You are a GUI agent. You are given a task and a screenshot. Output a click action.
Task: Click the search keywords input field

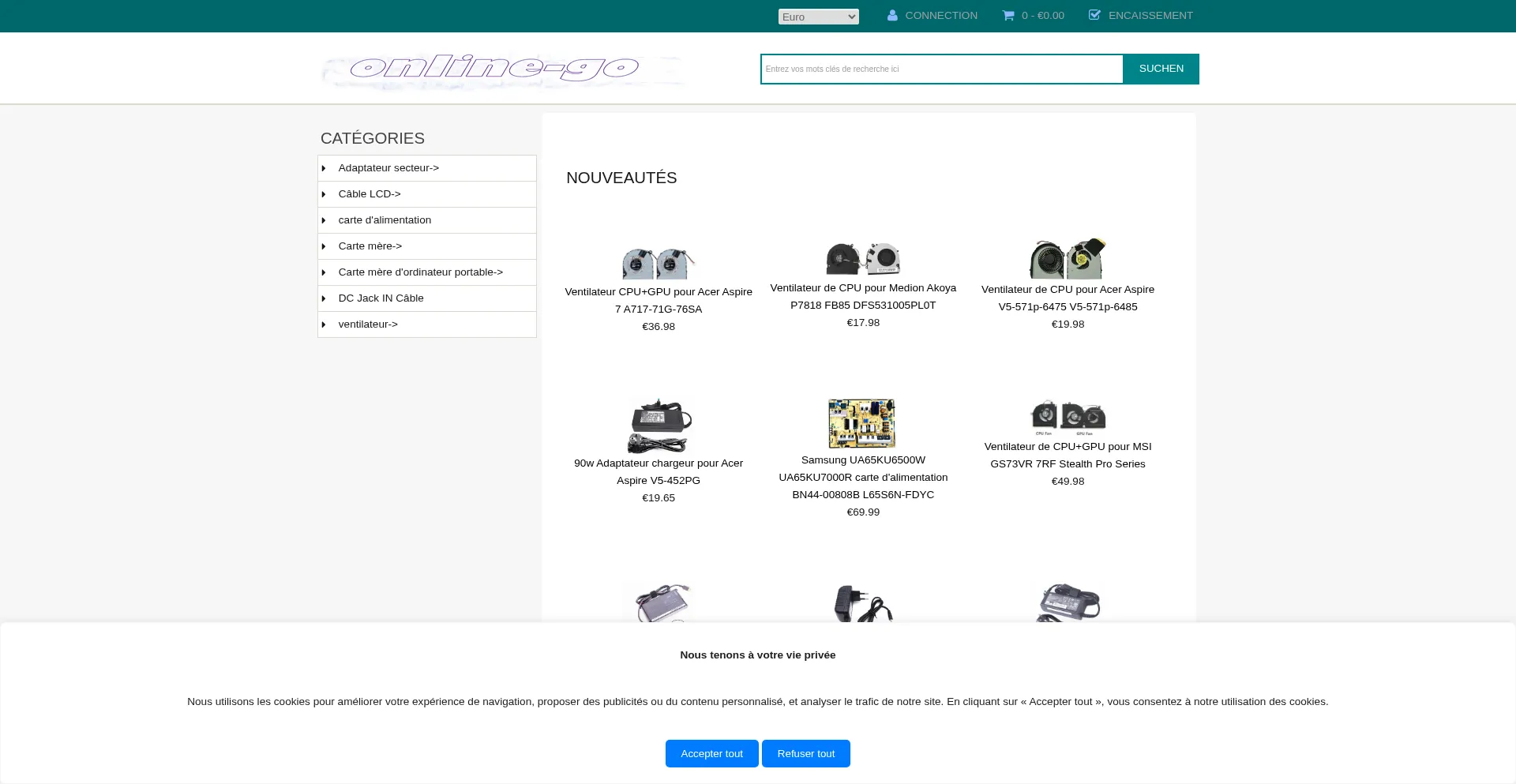941,69
